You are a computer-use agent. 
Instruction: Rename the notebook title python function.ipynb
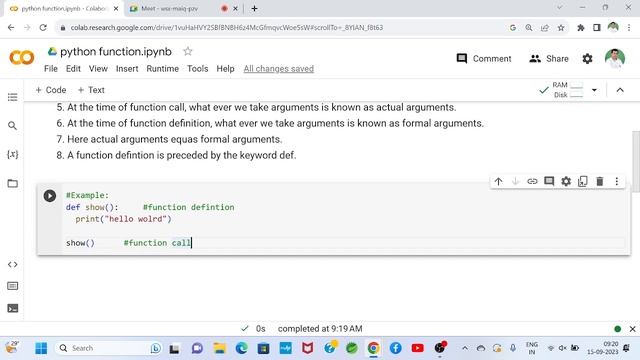coord(116,52)
